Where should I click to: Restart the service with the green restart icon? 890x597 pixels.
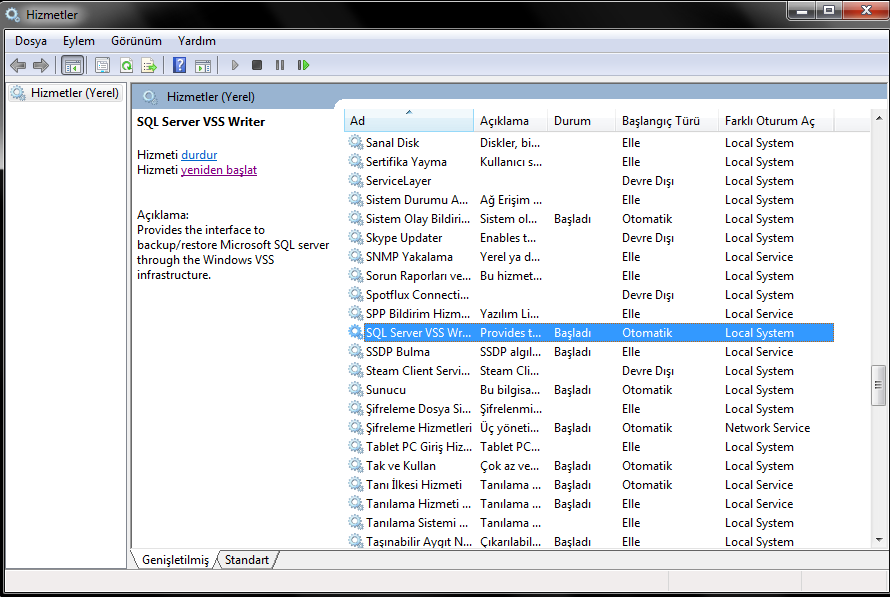pos(304,65)
